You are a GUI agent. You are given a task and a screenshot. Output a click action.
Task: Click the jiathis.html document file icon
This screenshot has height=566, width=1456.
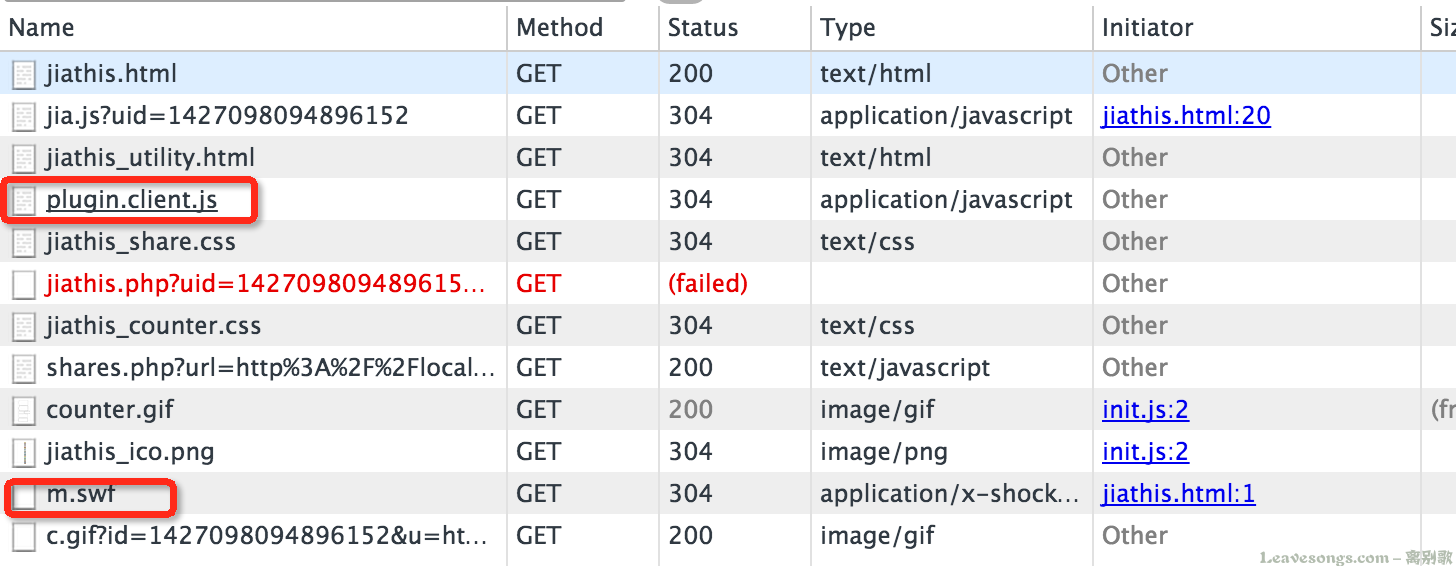[x=24, y=74]
